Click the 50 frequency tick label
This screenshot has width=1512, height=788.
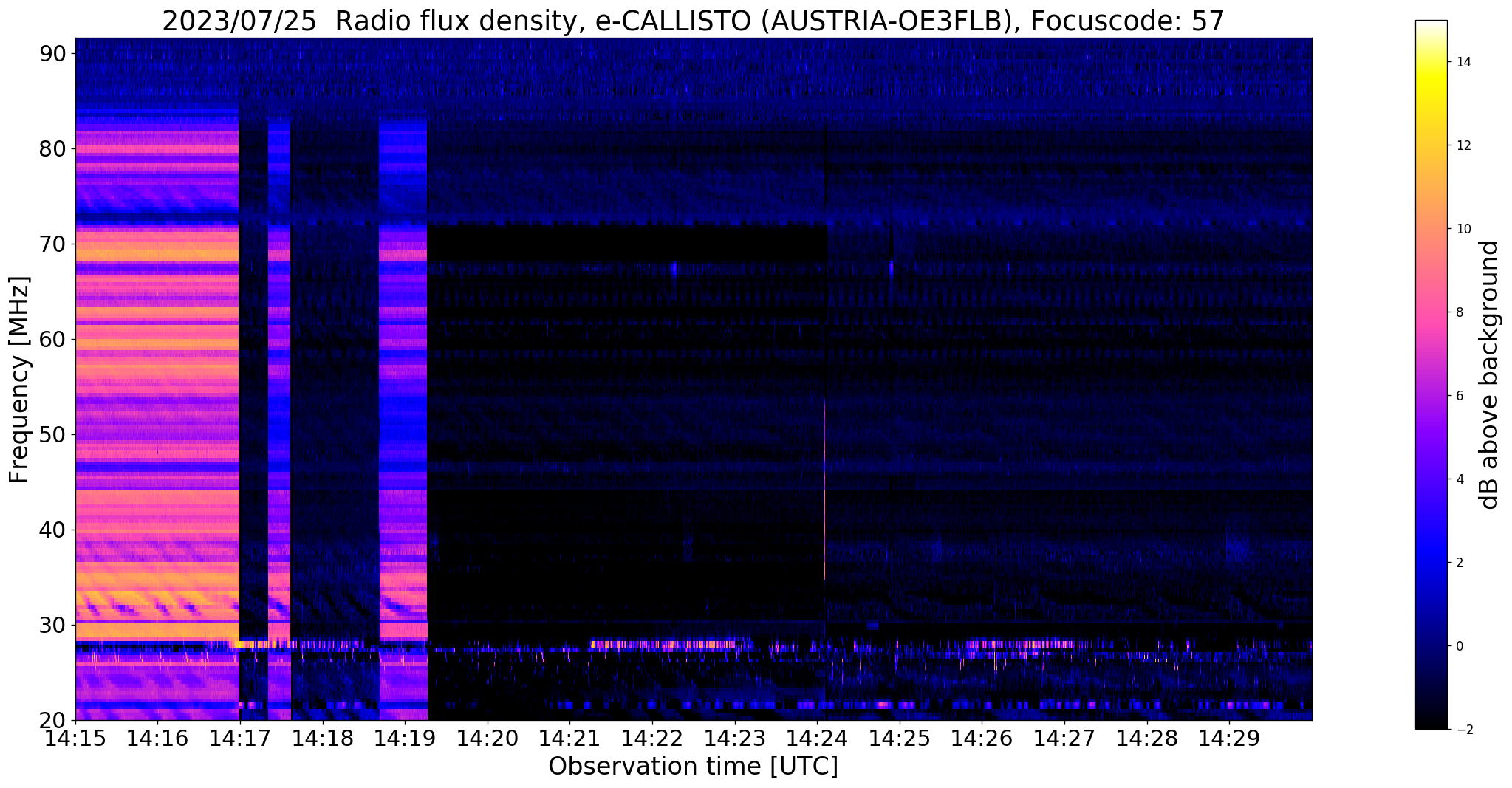[x=52, y=434]
